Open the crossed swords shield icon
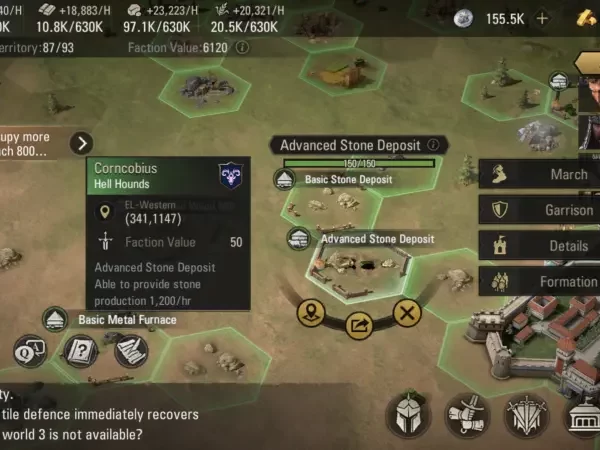This screenshot has height=450, width=600. pos(527,416)
